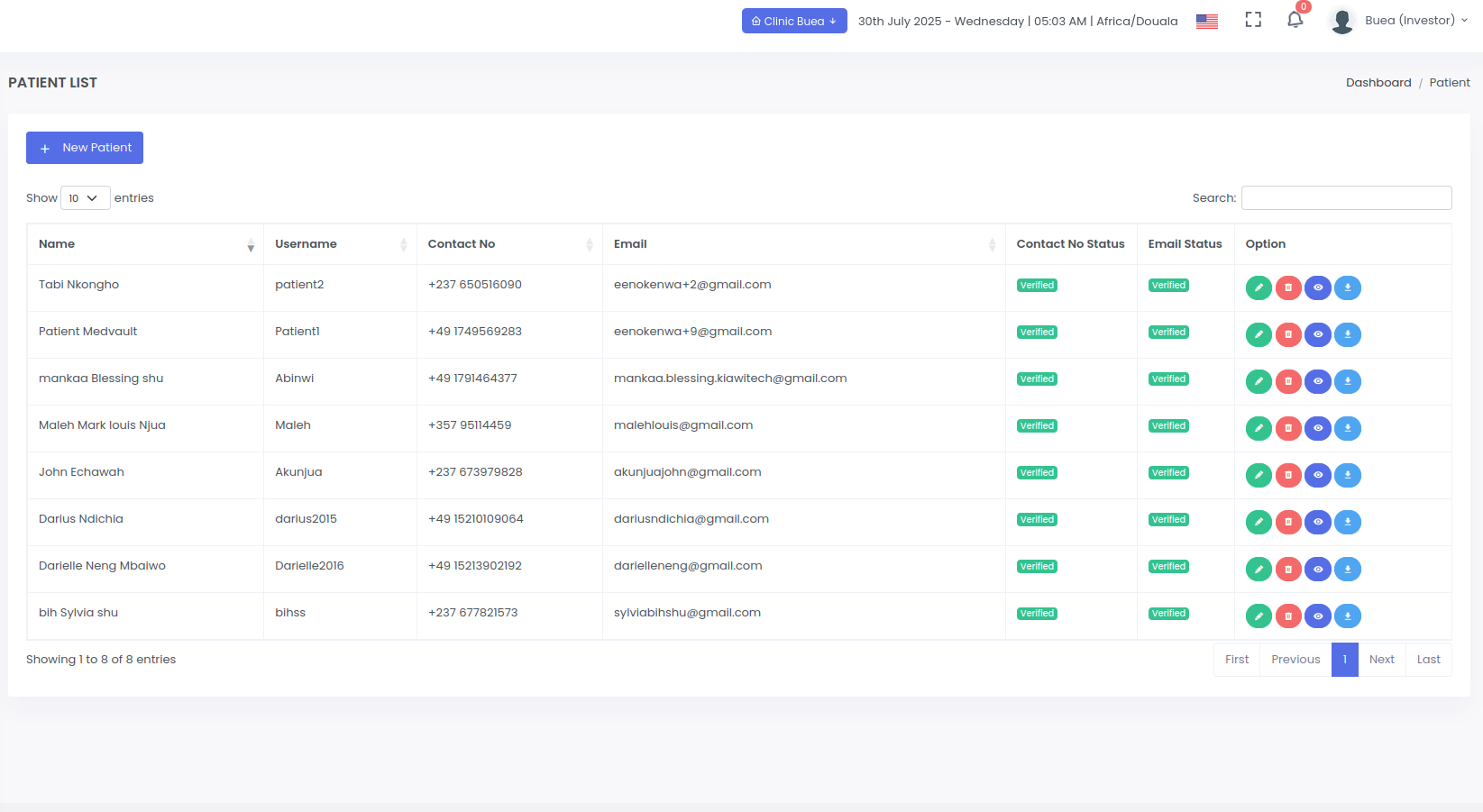The width and height of the screenshot is (1483, 812).
Task: Open the Clinic Buea dropdown
Action: pos(794,21)
